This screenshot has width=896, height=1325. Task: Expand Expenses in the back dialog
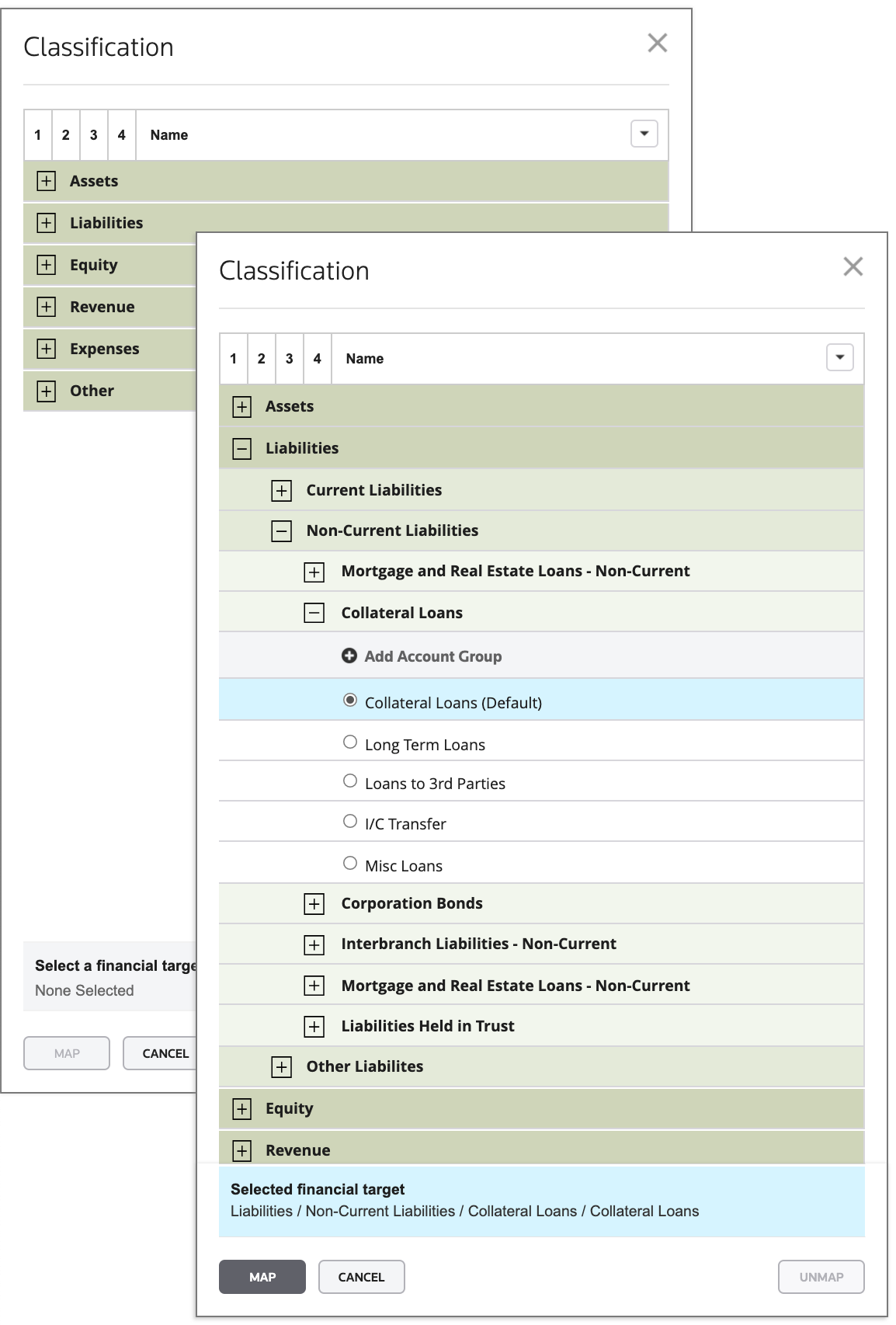(x=47, y=349)
